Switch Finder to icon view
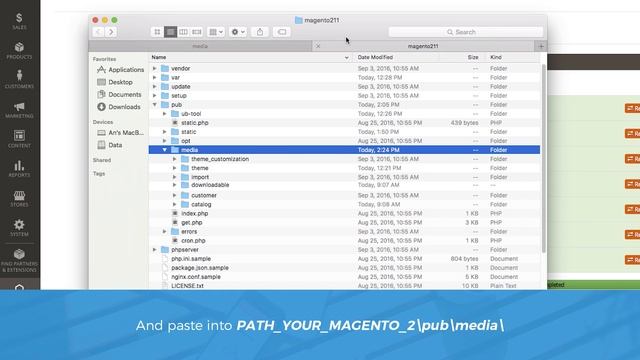 (x=157, y=32)
